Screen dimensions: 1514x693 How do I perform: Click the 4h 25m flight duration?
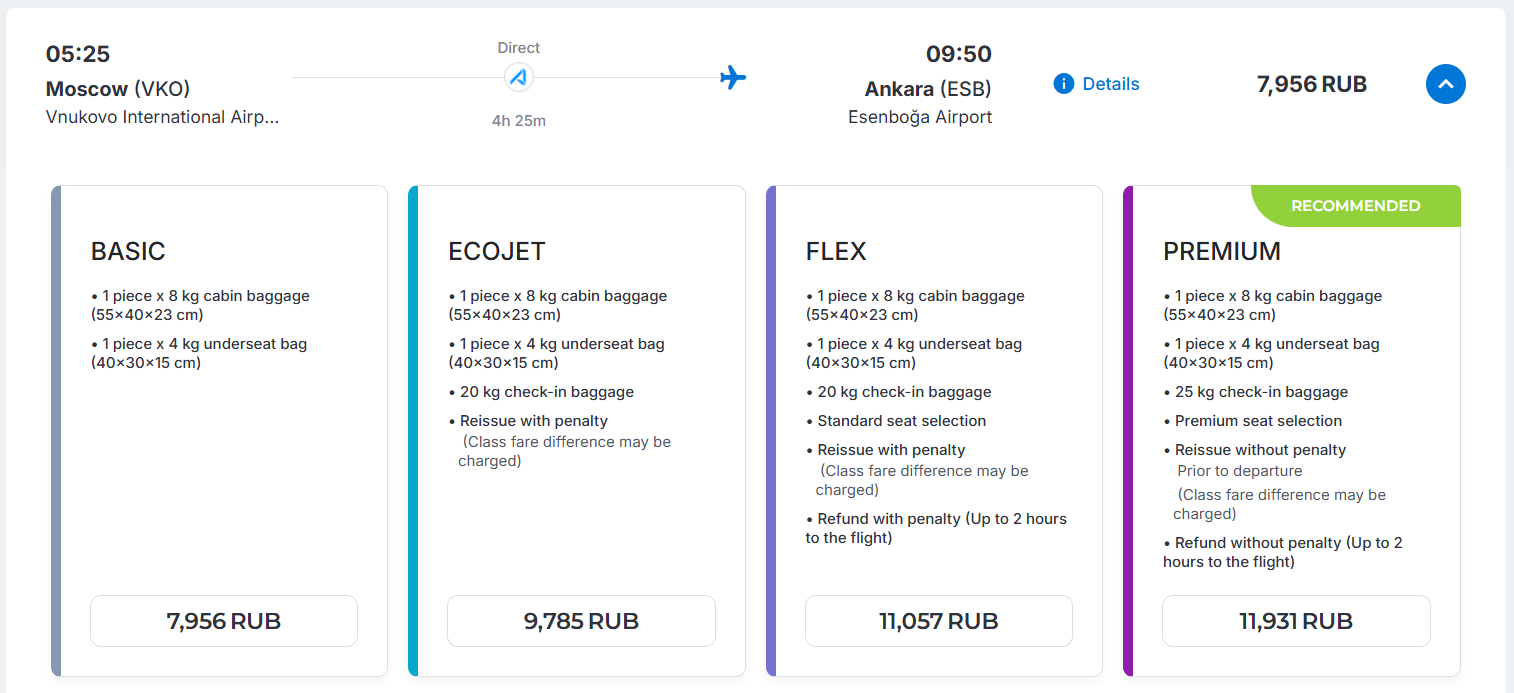point(518,121)
